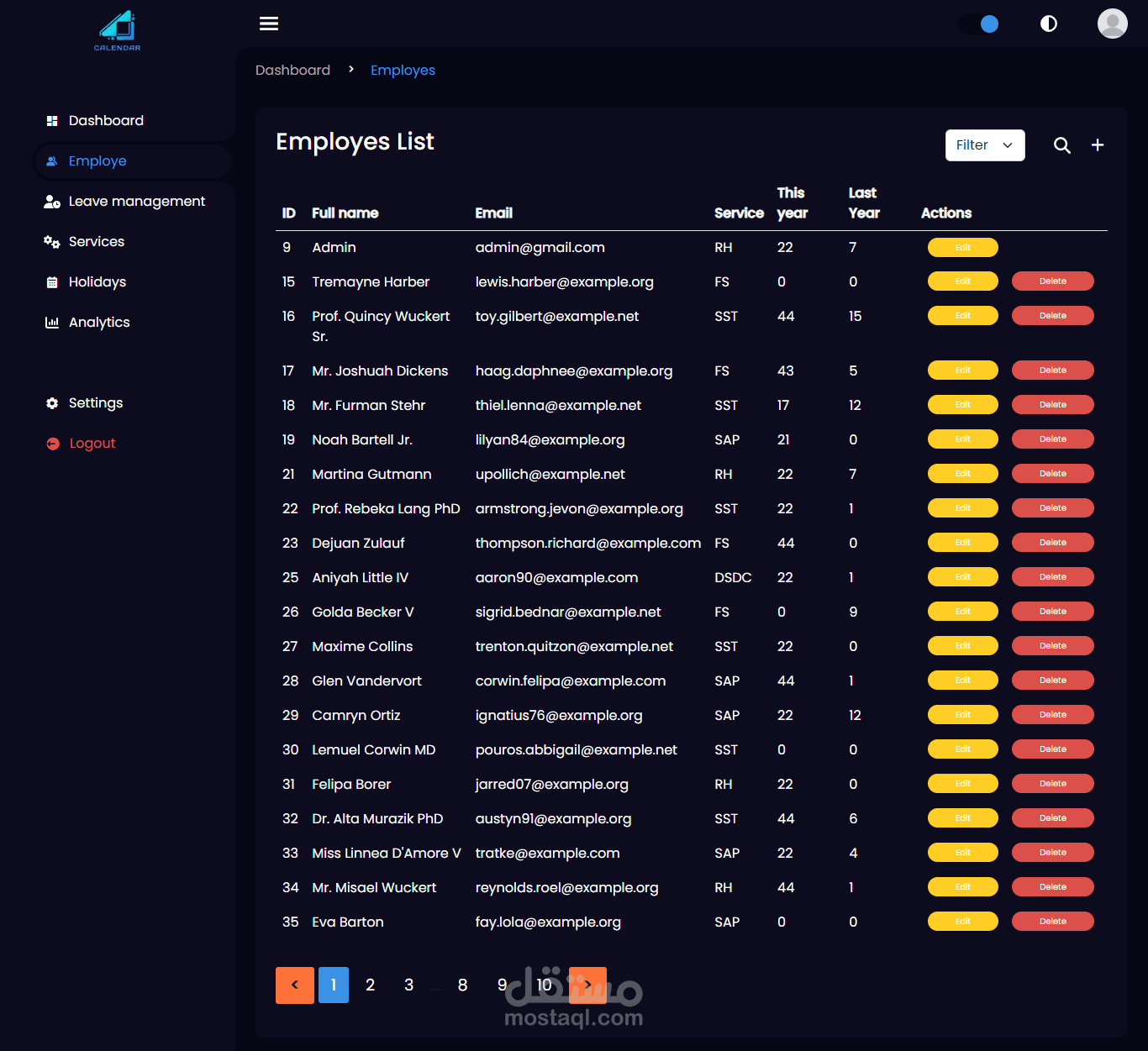Click the search magnifier icon

point(1062,145)
